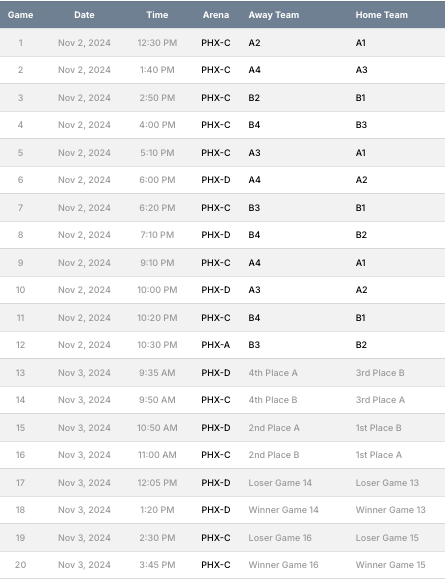Select away team A2 in game 1
The width and height of the screenshot is (445, 580).
(x=254, y=43)
